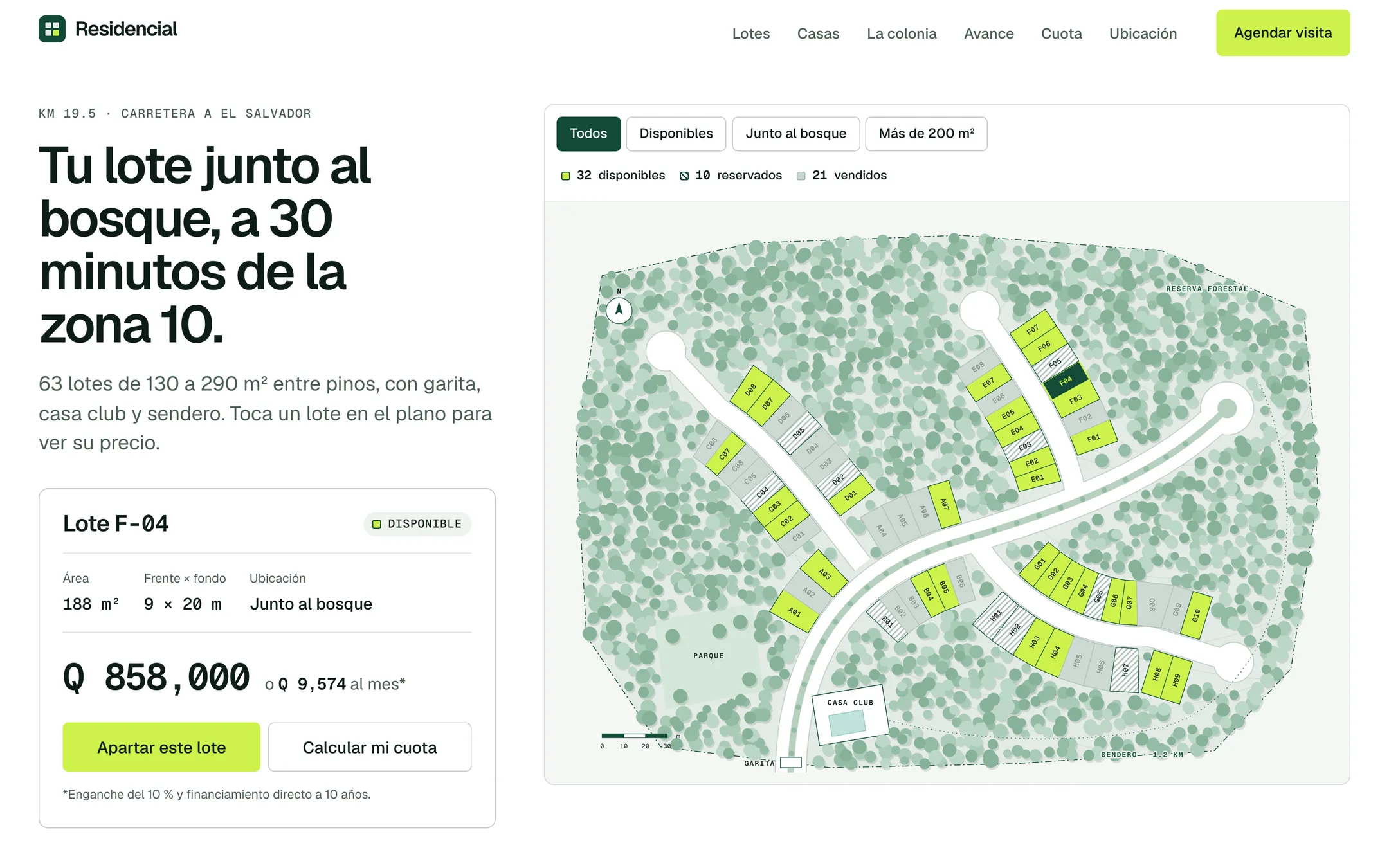Show all lots with Todos filter
This screenshot has width=1389, height=868.
click(588, 134)
